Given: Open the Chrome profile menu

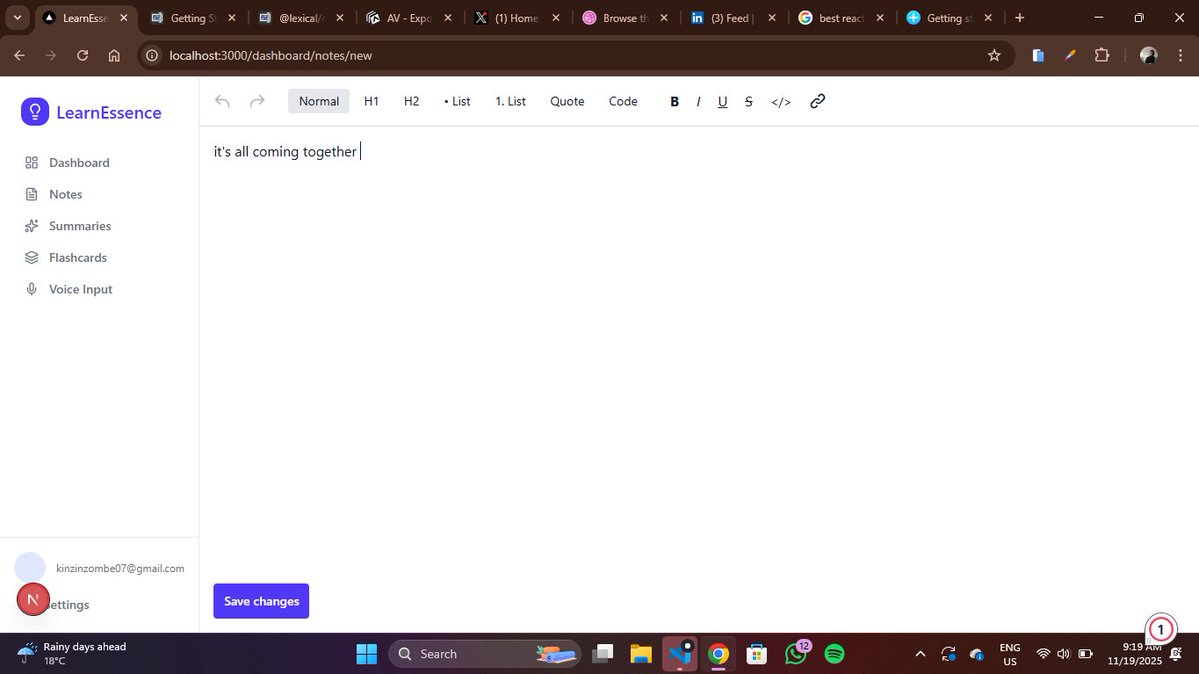Looking at the screenshot, I should coord(1148,55).
